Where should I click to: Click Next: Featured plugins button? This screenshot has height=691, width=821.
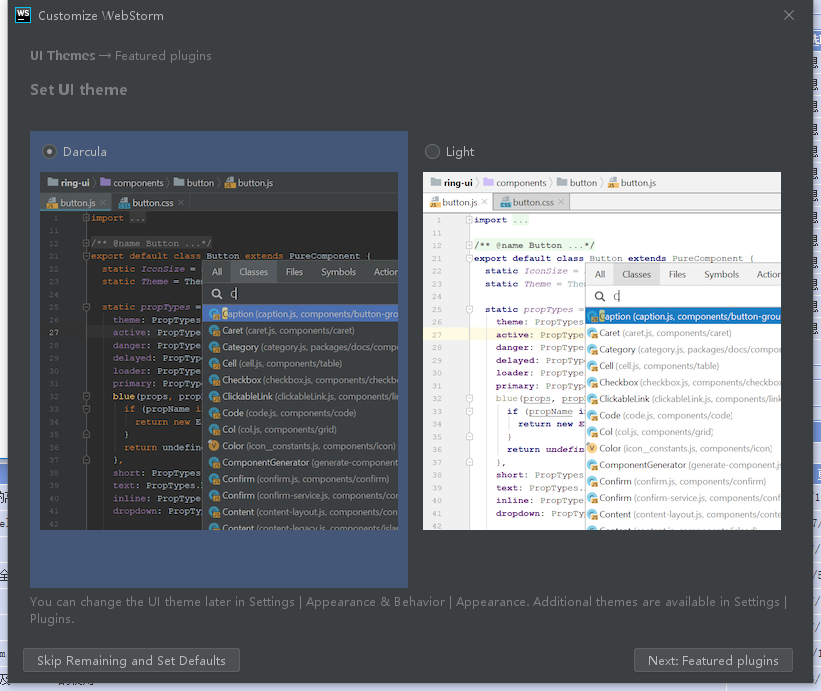tap(713, 660)
